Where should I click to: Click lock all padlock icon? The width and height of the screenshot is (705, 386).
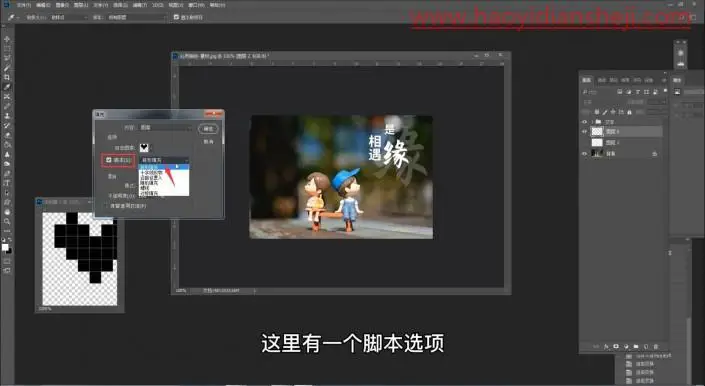tap(629, 112)
